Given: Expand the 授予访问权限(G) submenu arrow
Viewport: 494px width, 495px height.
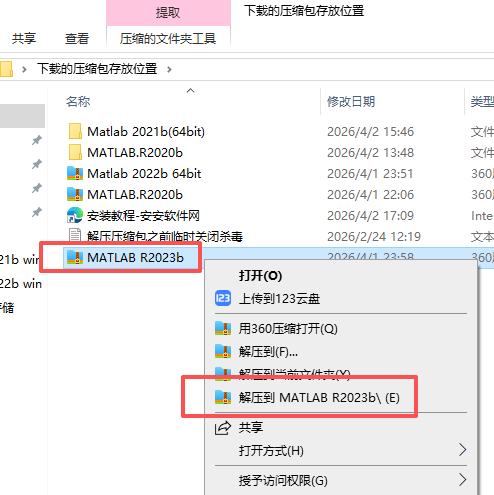Looking at the screenshot, I should 462,480.
